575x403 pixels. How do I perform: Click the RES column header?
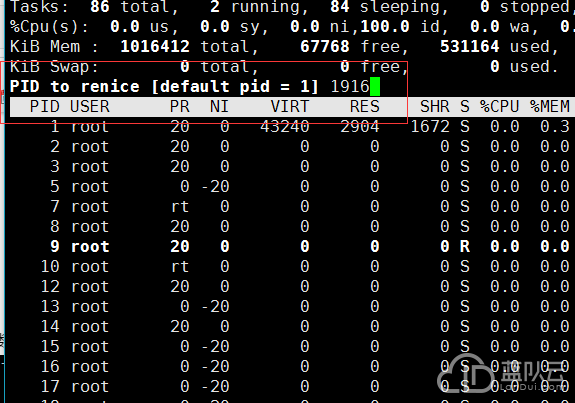click(365, 107)
